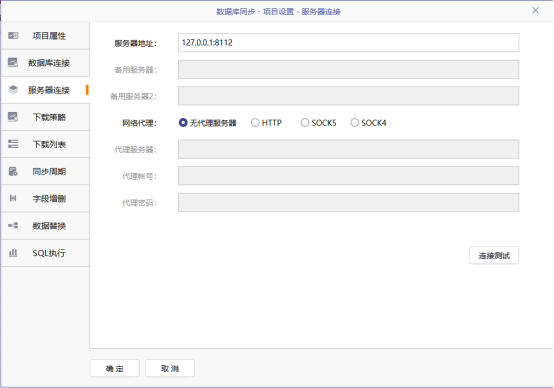Image resolution: width=554 pixels, height=388 pixels.
Task: Focus the 服务器地址 input field
Action: [x=348, y=42]
